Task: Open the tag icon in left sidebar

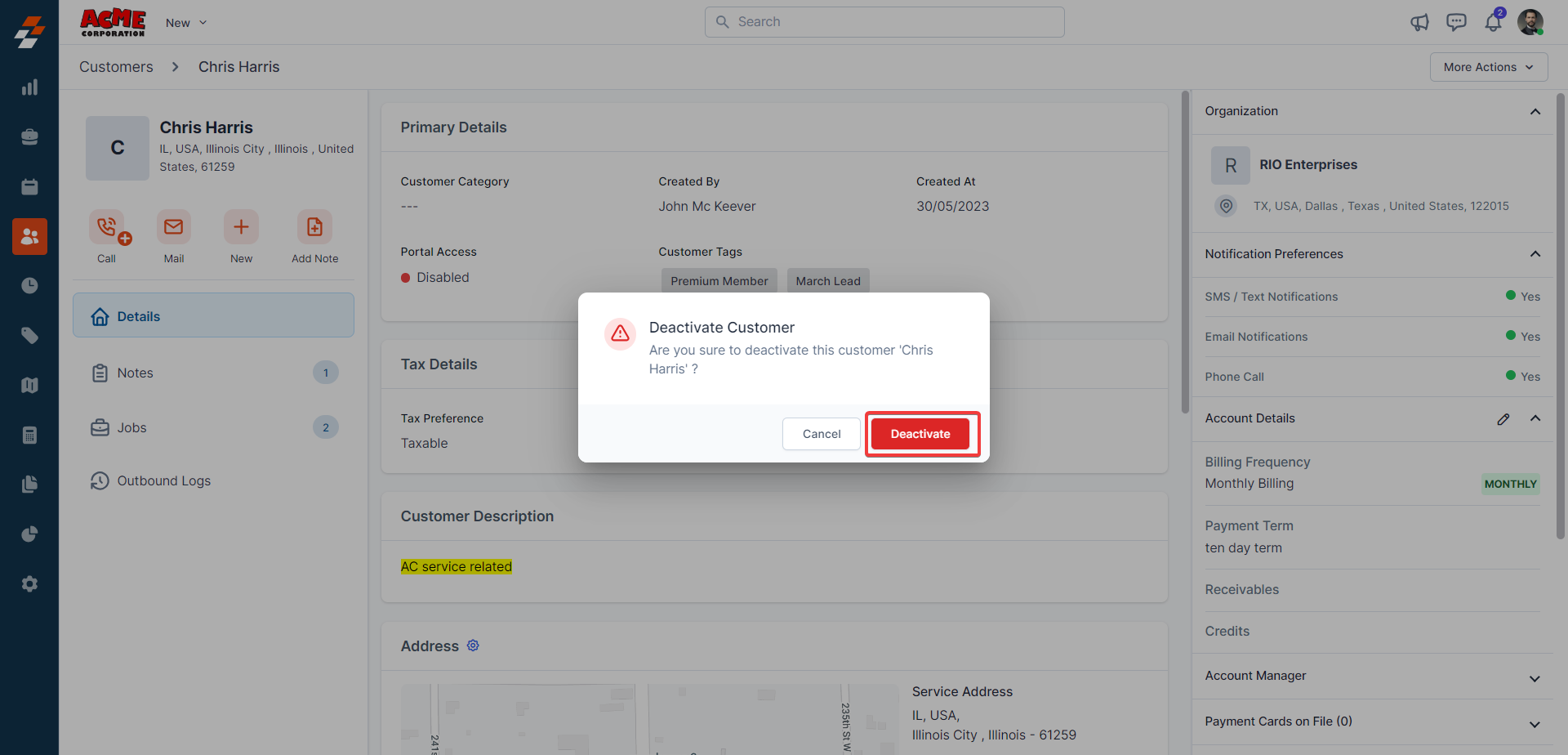Action: tap(29, 336)
